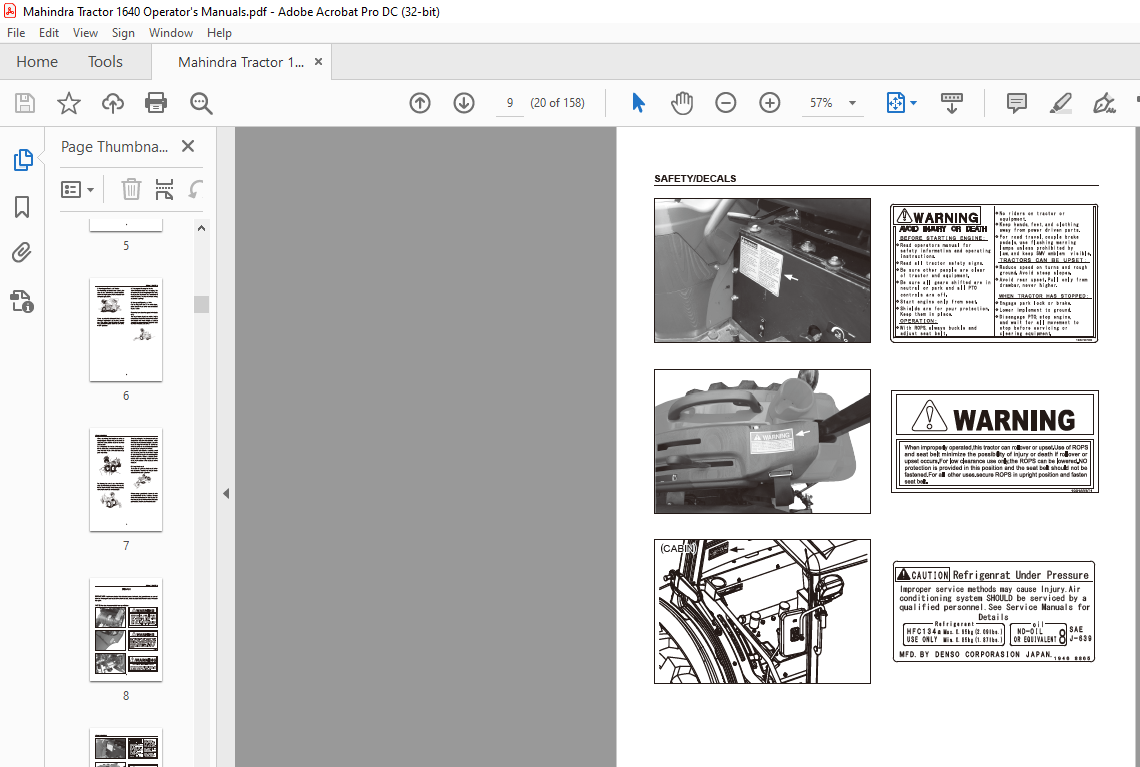This screenshot has width=1140, height=767.
Task: Close the Page Thumbnails panel
Action: pos(188,146)
